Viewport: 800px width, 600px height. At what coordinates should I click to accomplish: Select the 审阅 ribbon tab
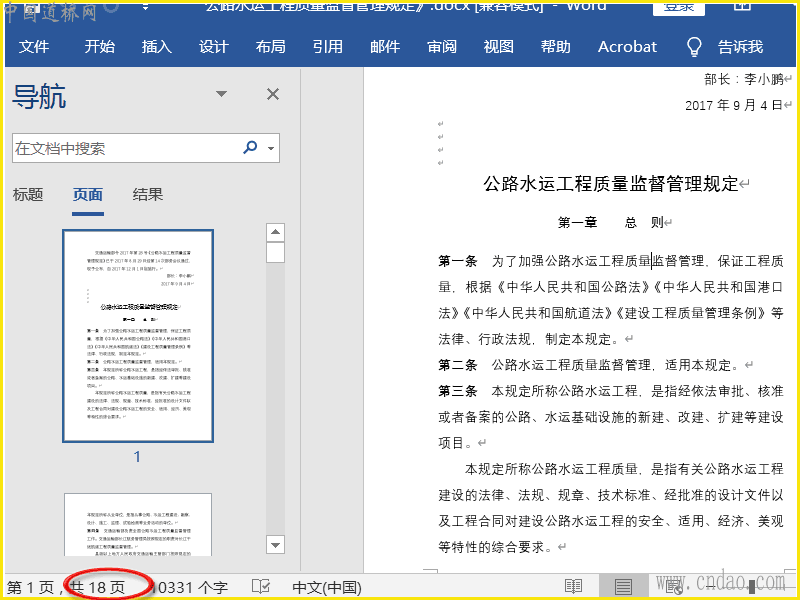pos(442,47)
